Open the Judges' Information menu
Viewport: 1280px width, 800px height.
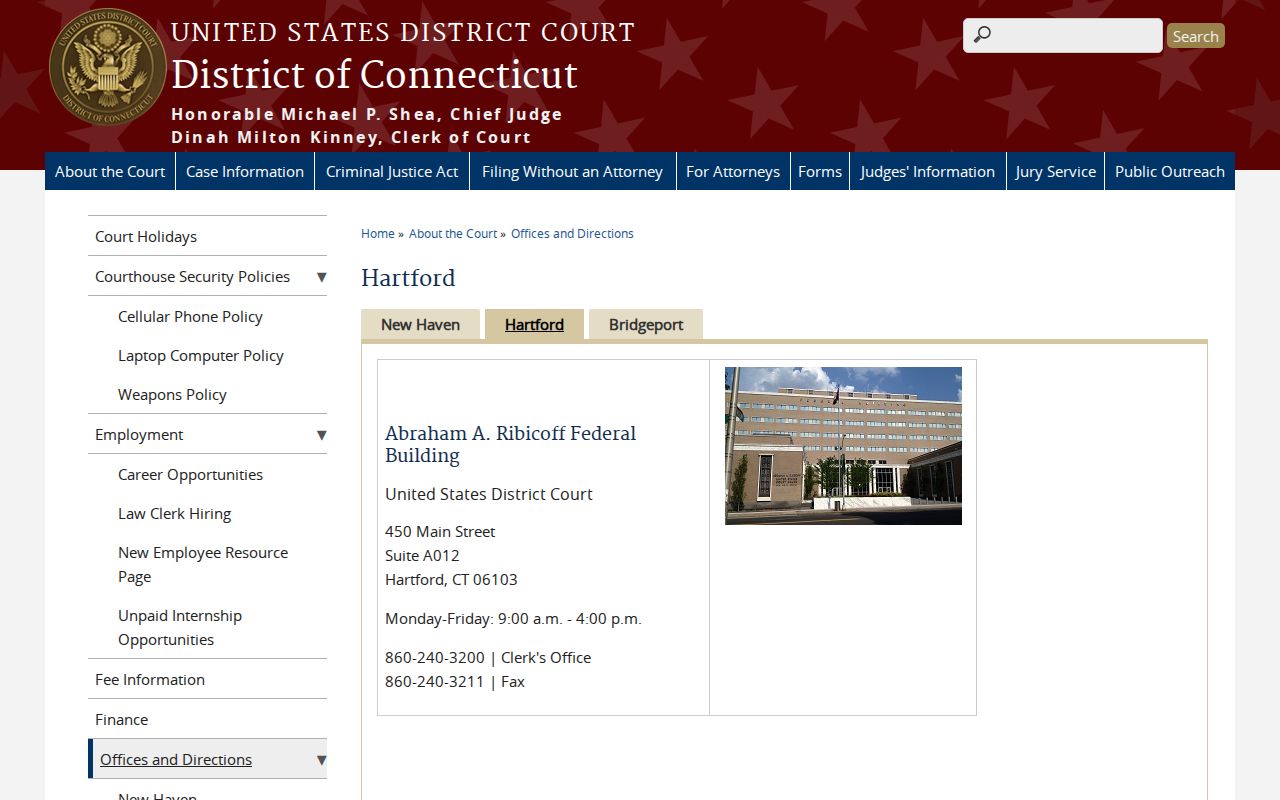click(x=927, y=171)
